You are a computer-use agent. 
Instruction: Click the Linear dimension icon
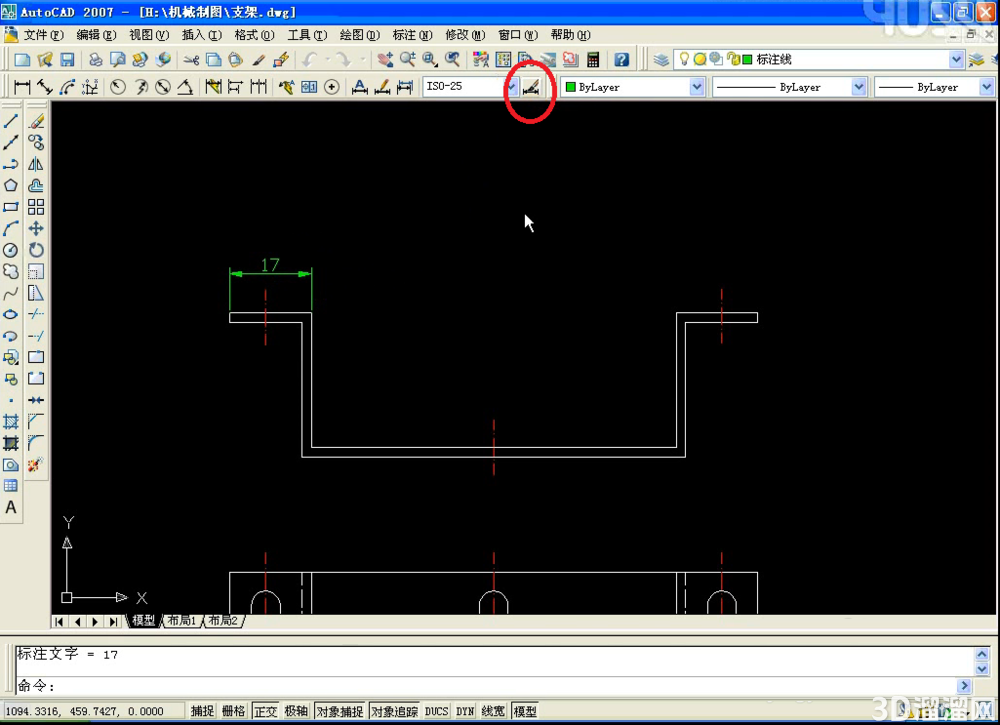[22, 87]
